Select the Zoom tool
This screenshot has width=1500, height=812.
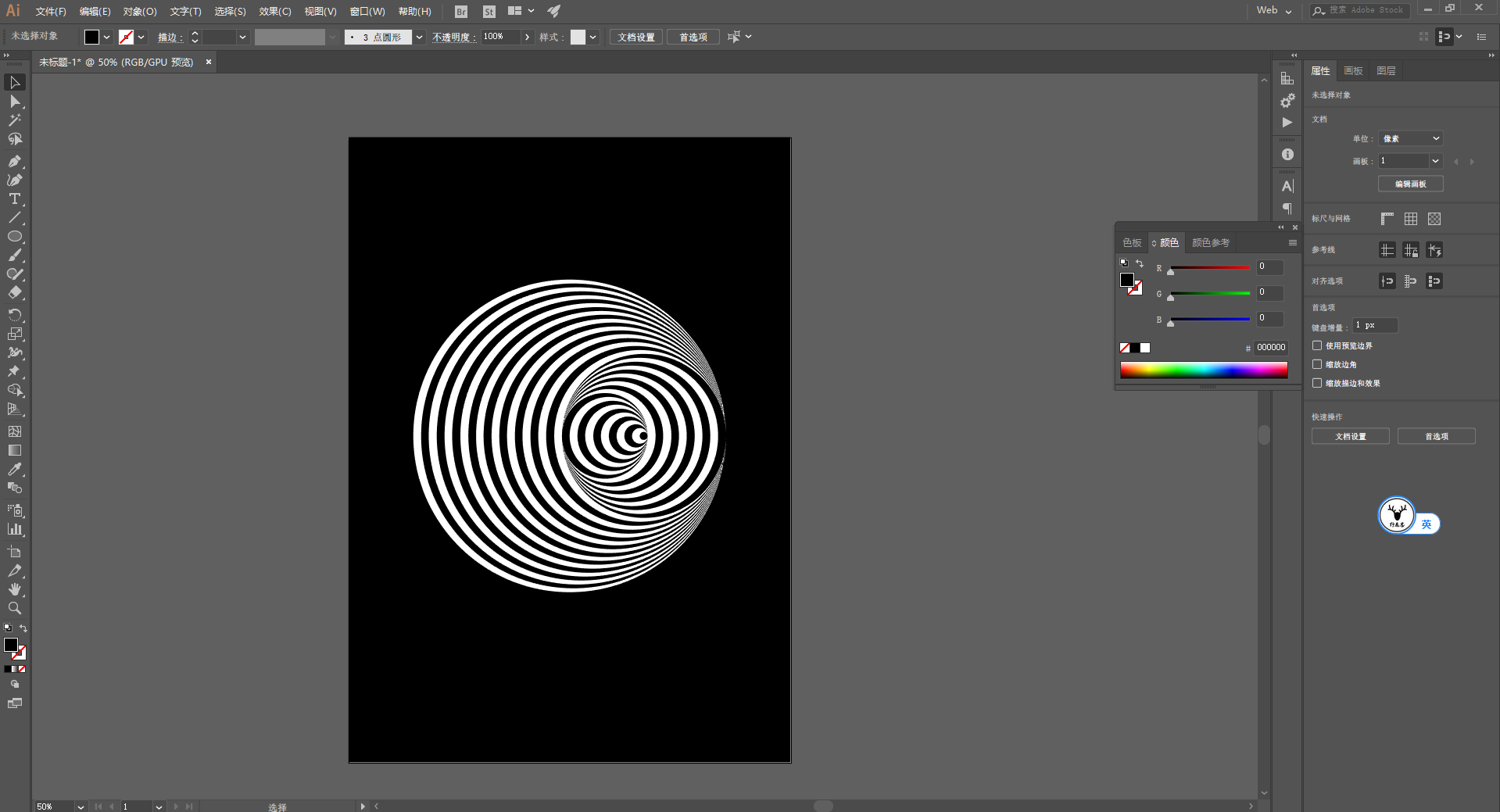pos(14,608)
